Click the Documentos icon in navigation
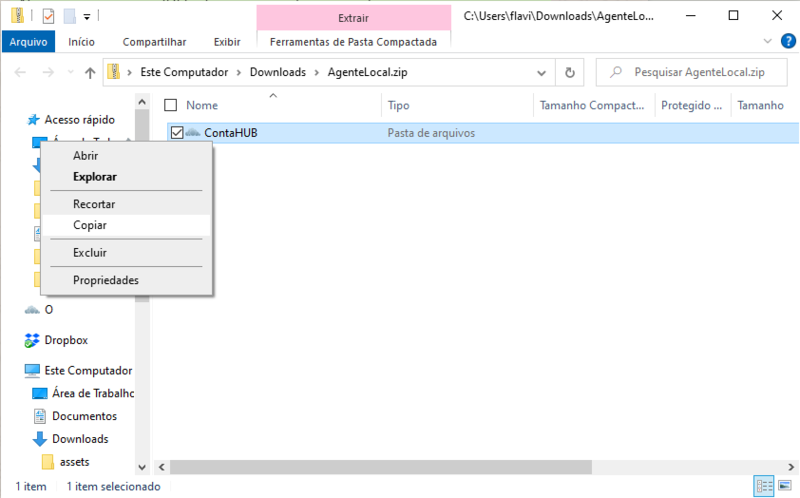This screenshot has height=498, width=800. (40, 416)
